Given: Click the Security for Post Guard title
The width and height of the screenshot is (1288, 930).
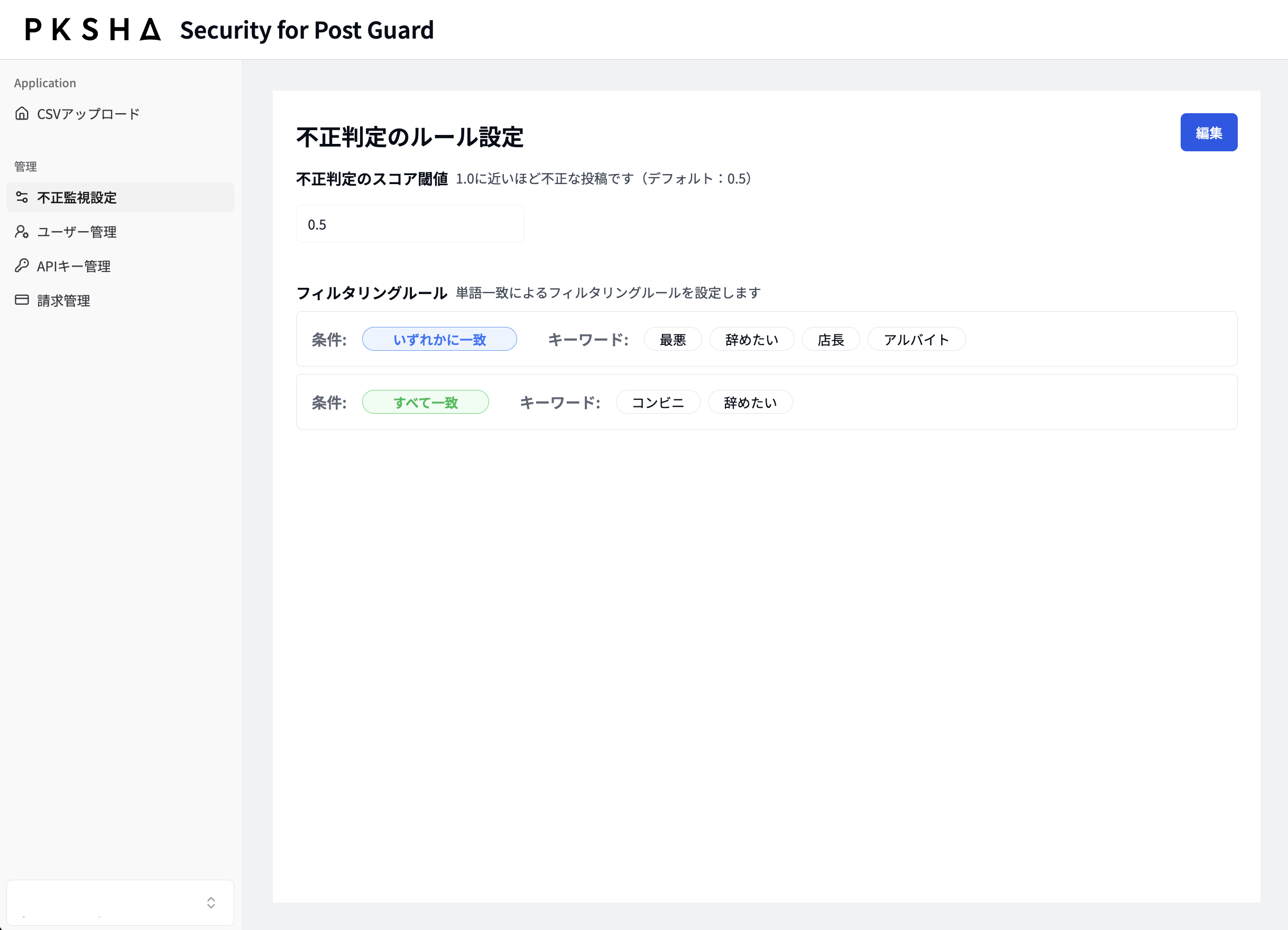Looking at the screenshot, I should (307, 30).
